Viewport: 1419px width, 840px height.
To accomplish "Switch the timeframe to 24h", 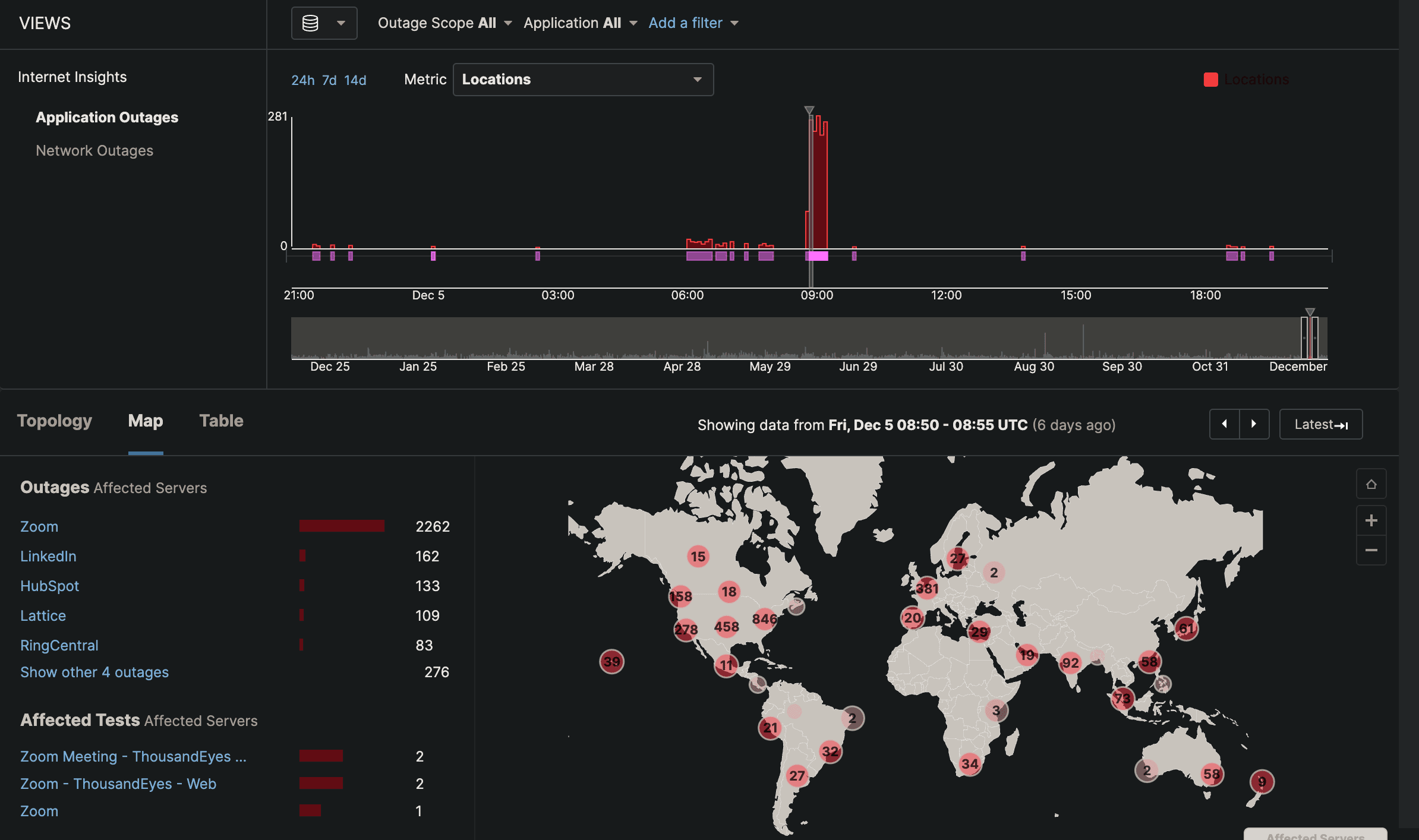I will click(x=303, y=80).
